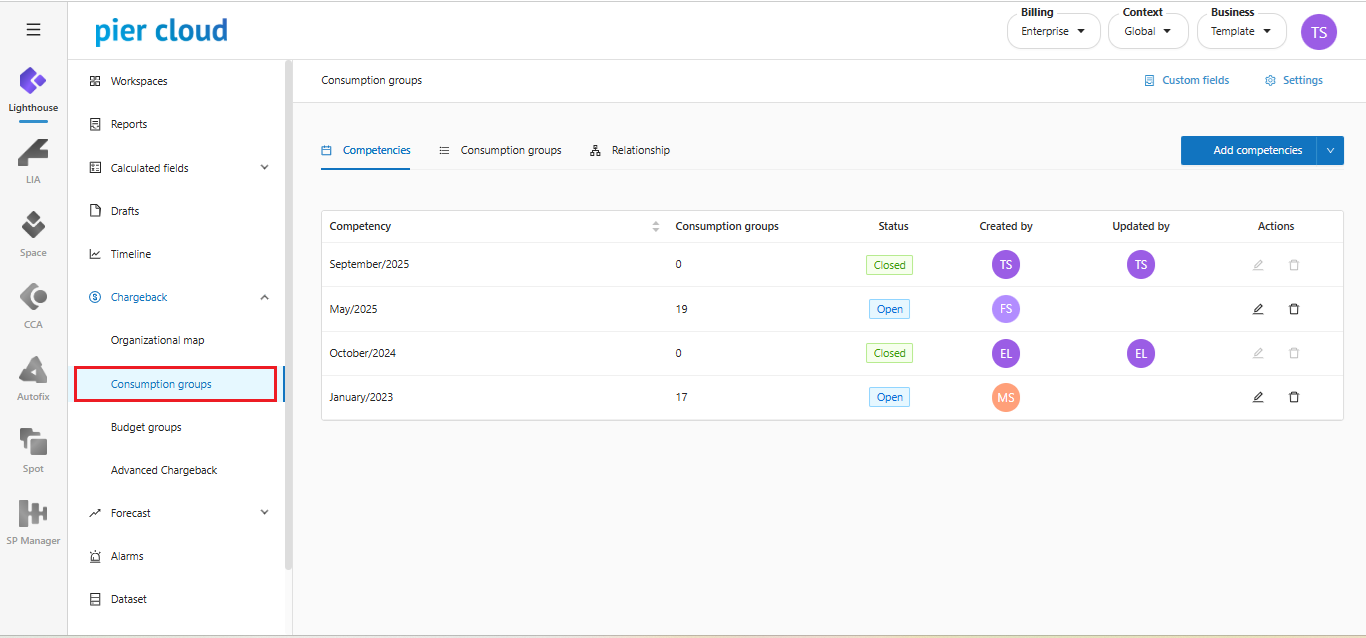The height and width of the screenshot is (638, 1366).
Task: Open the hamburger menu icon
Action: tap(33, 30)
